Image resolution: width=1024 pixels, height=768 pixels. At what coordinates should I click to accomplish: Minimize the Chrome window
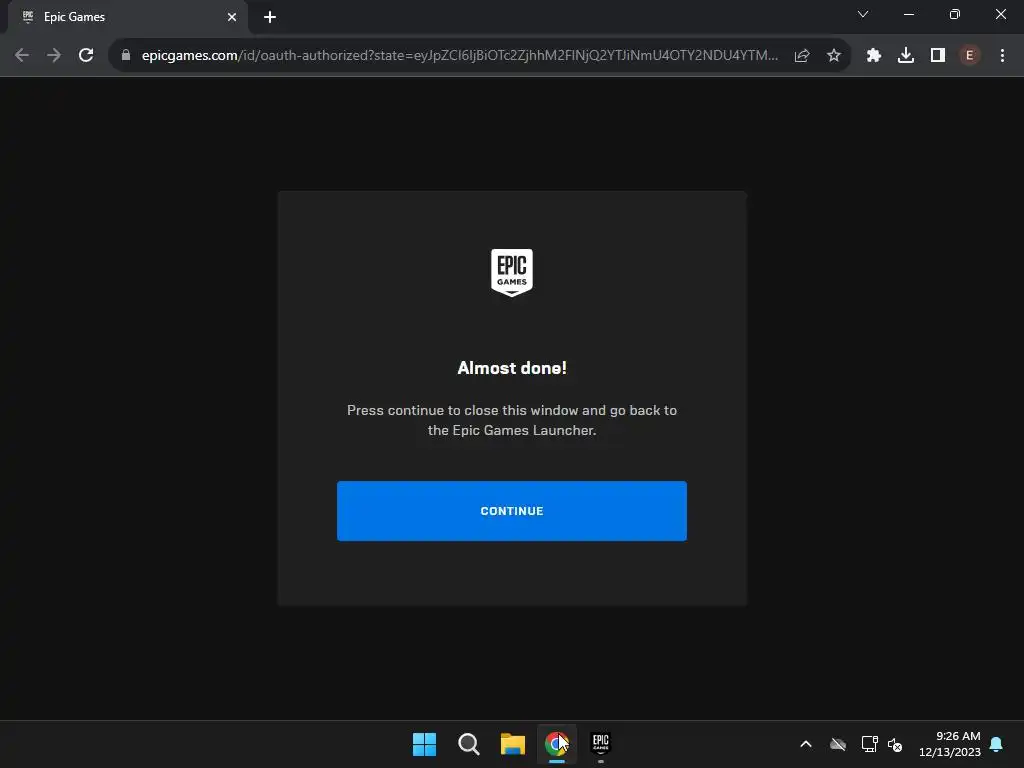point(908,14)
